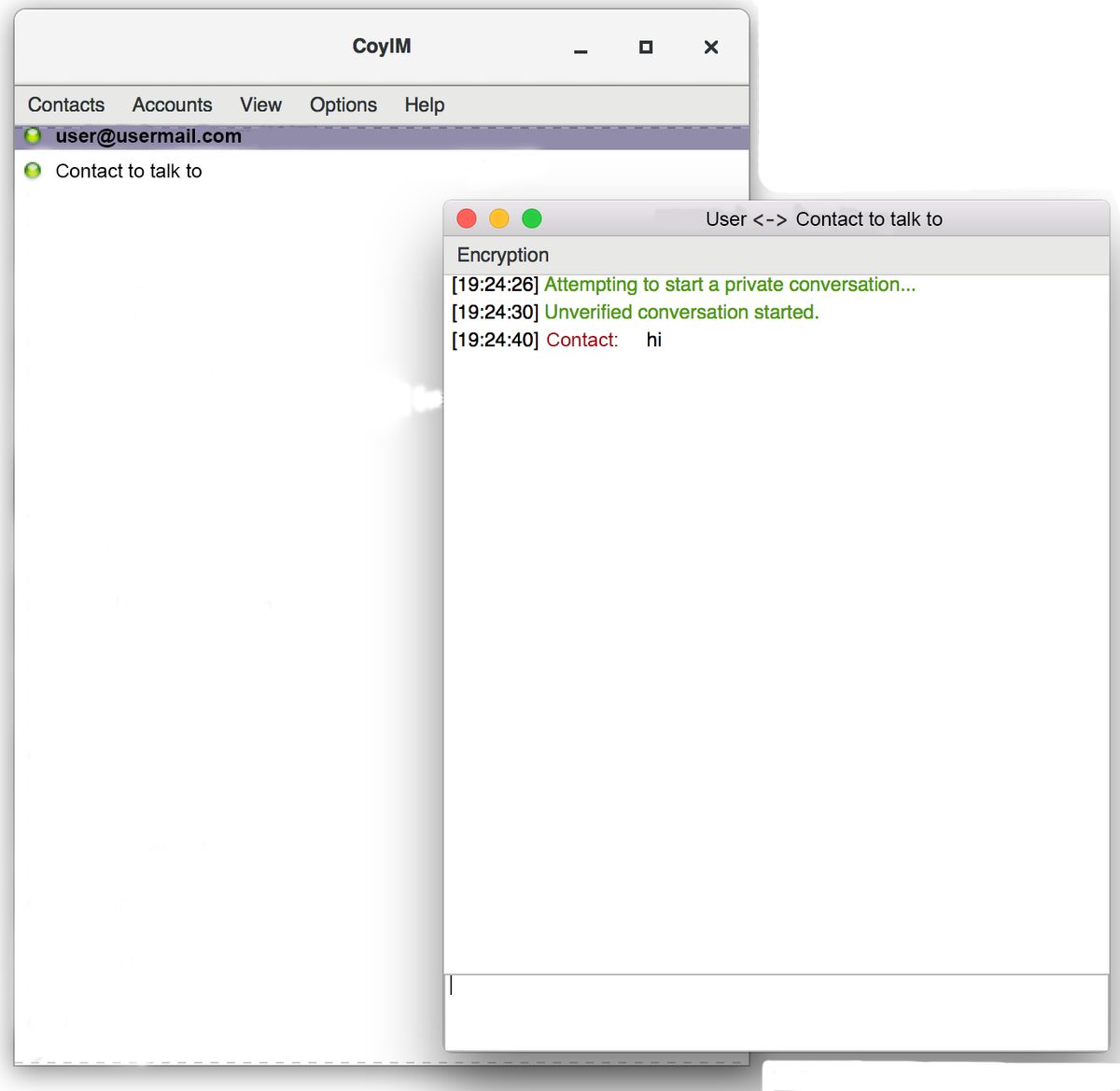Click the CoyIM window title area
Viewport: 1120px width, 1091px height.
pyautogui.click(x=383, y=46)
